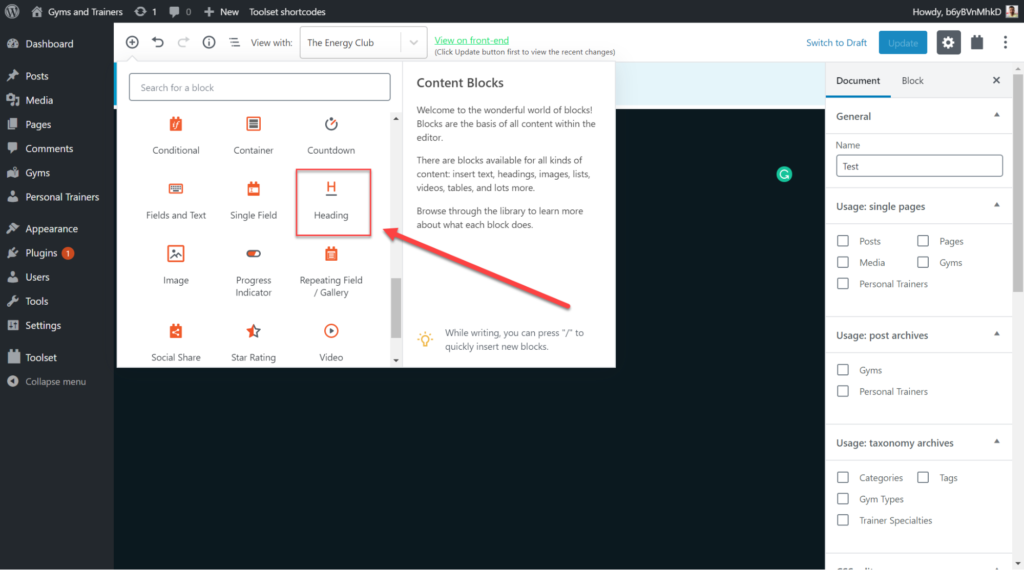Toggle the settings gear sidebar
1024x570 pixels.
(x=948, y=42)
